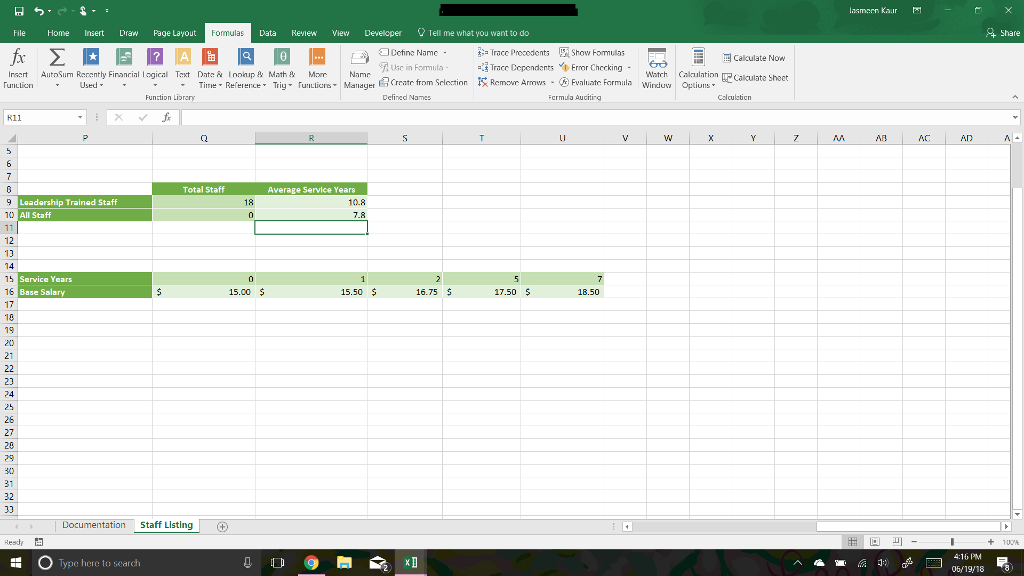Click the Share button
Image resolution: width=1024 pixels, height=576 pixels.
coord(1003,33)
